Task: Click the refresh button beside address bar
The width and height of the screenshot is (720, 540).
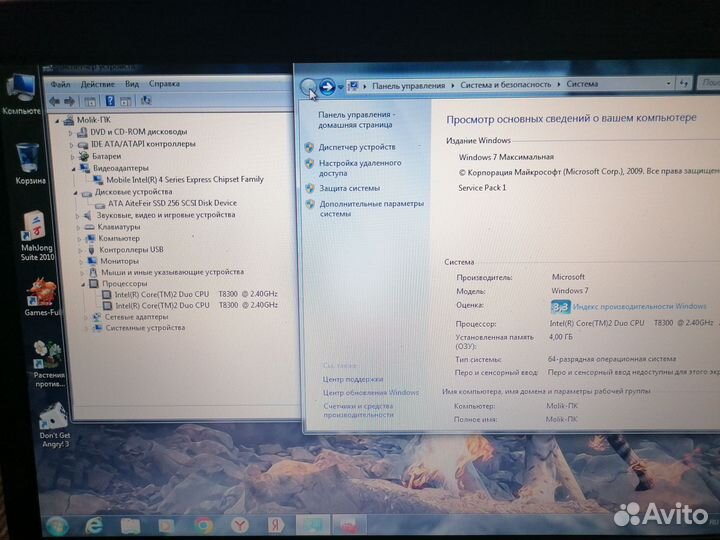Action: 684,84
